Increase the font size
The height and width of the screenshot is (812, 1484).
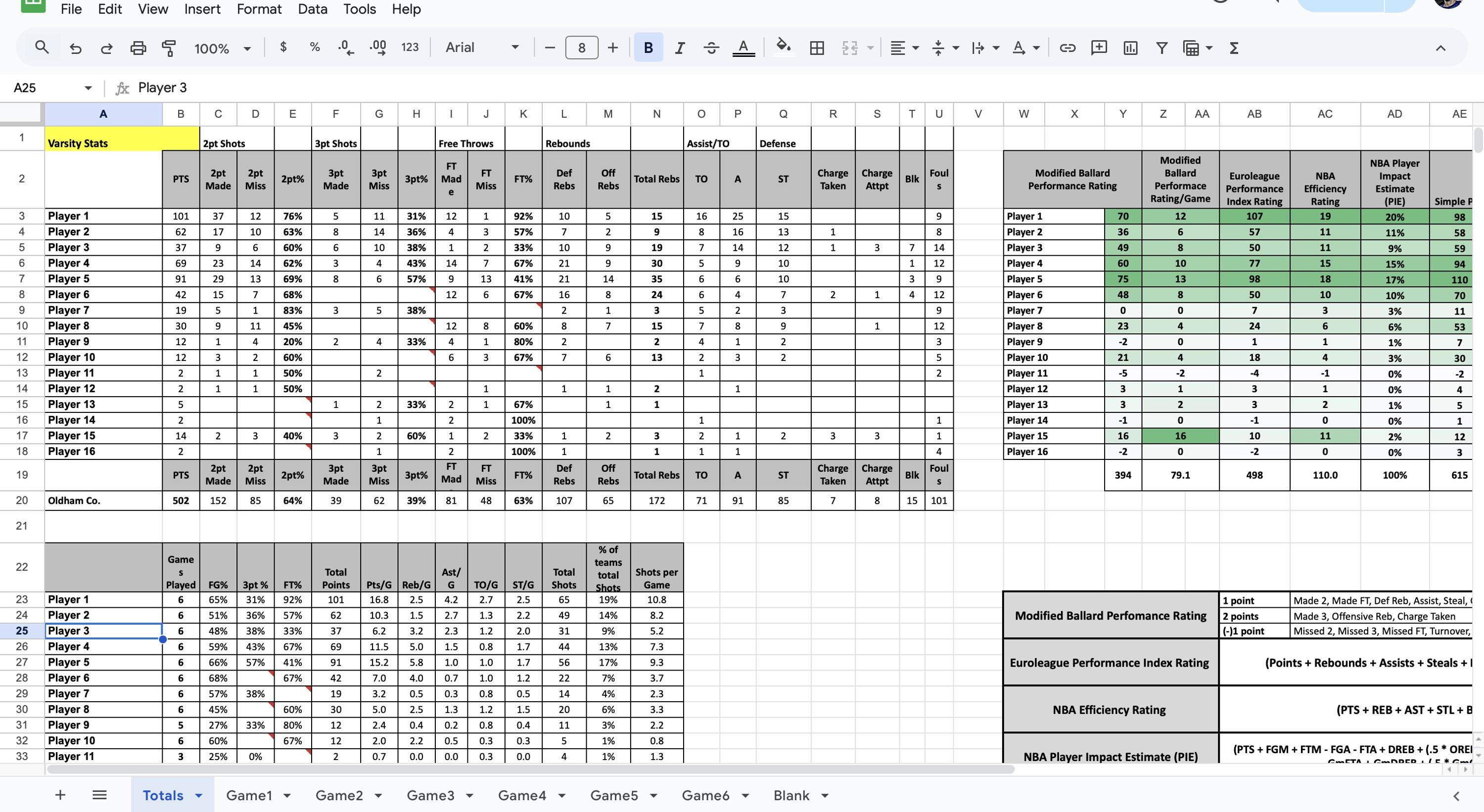(612, 47)
